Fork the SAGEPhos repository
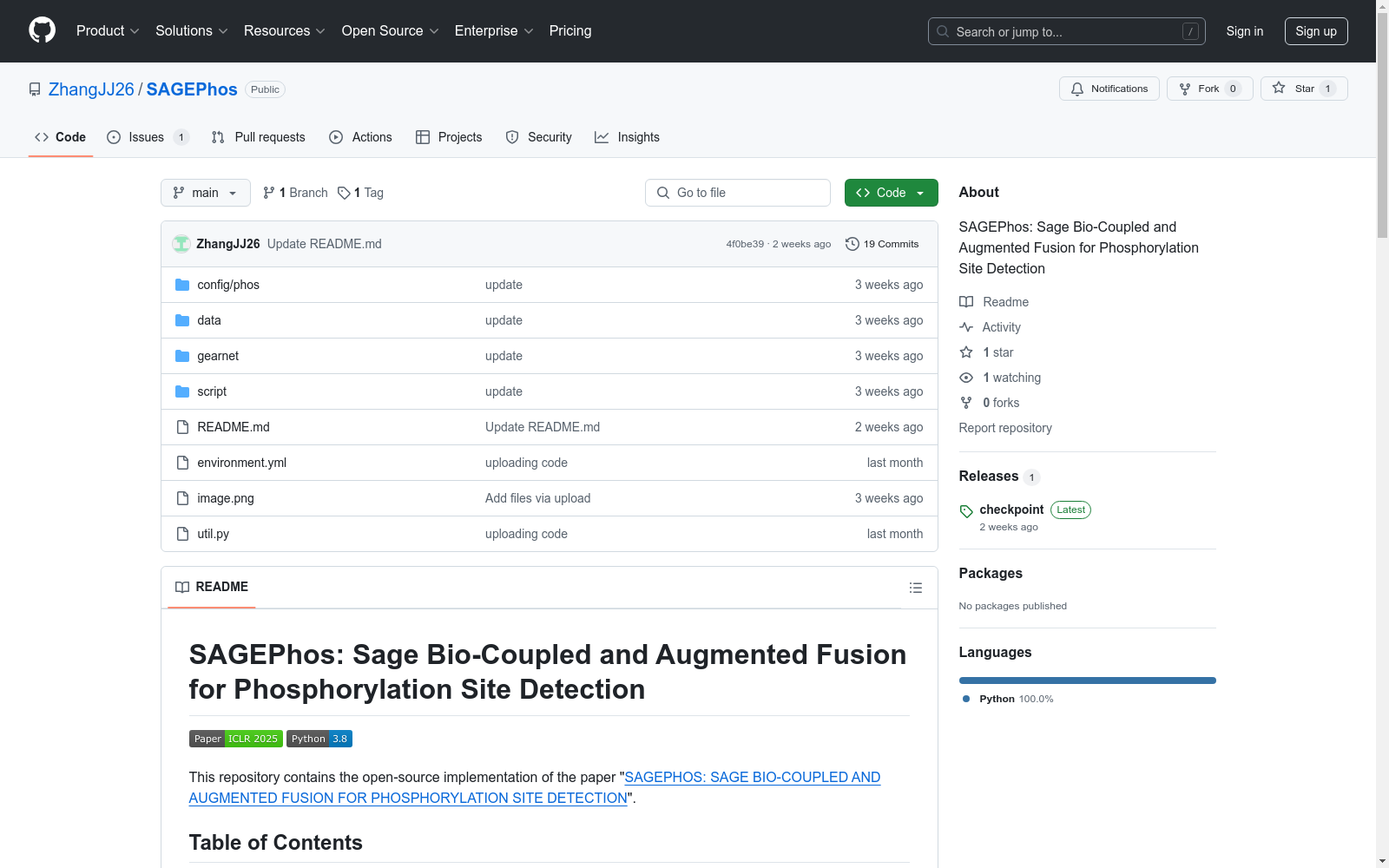1389x868 pixels. coord(1210,89)
